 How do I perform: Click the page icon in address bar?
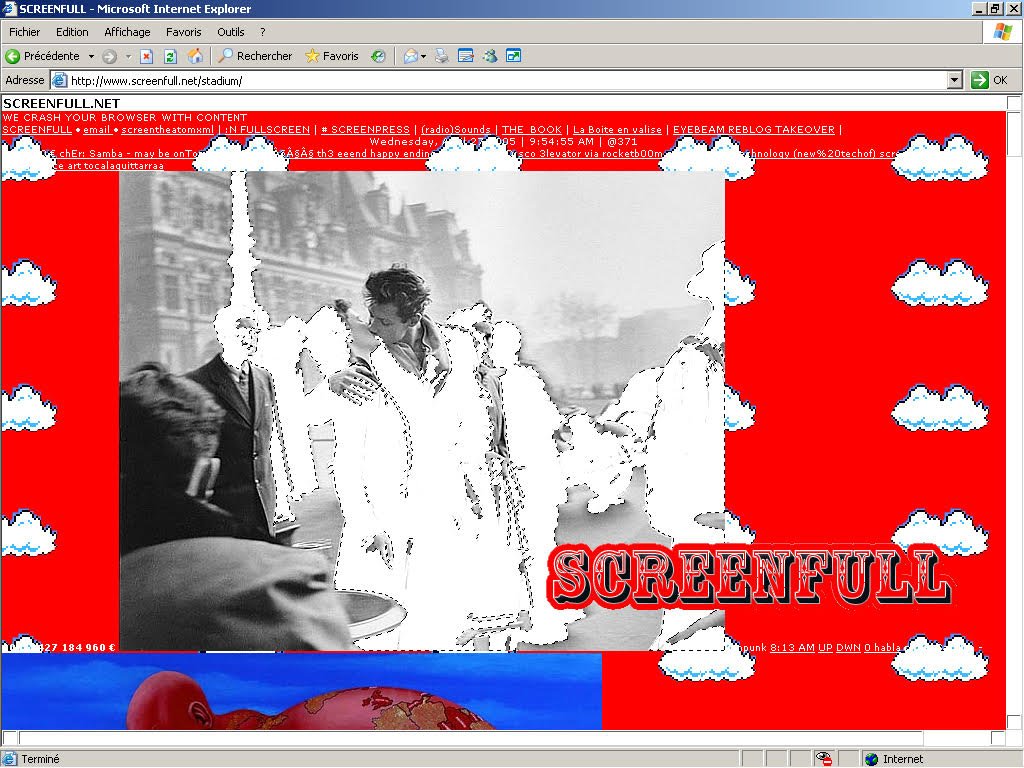(59, 80)
